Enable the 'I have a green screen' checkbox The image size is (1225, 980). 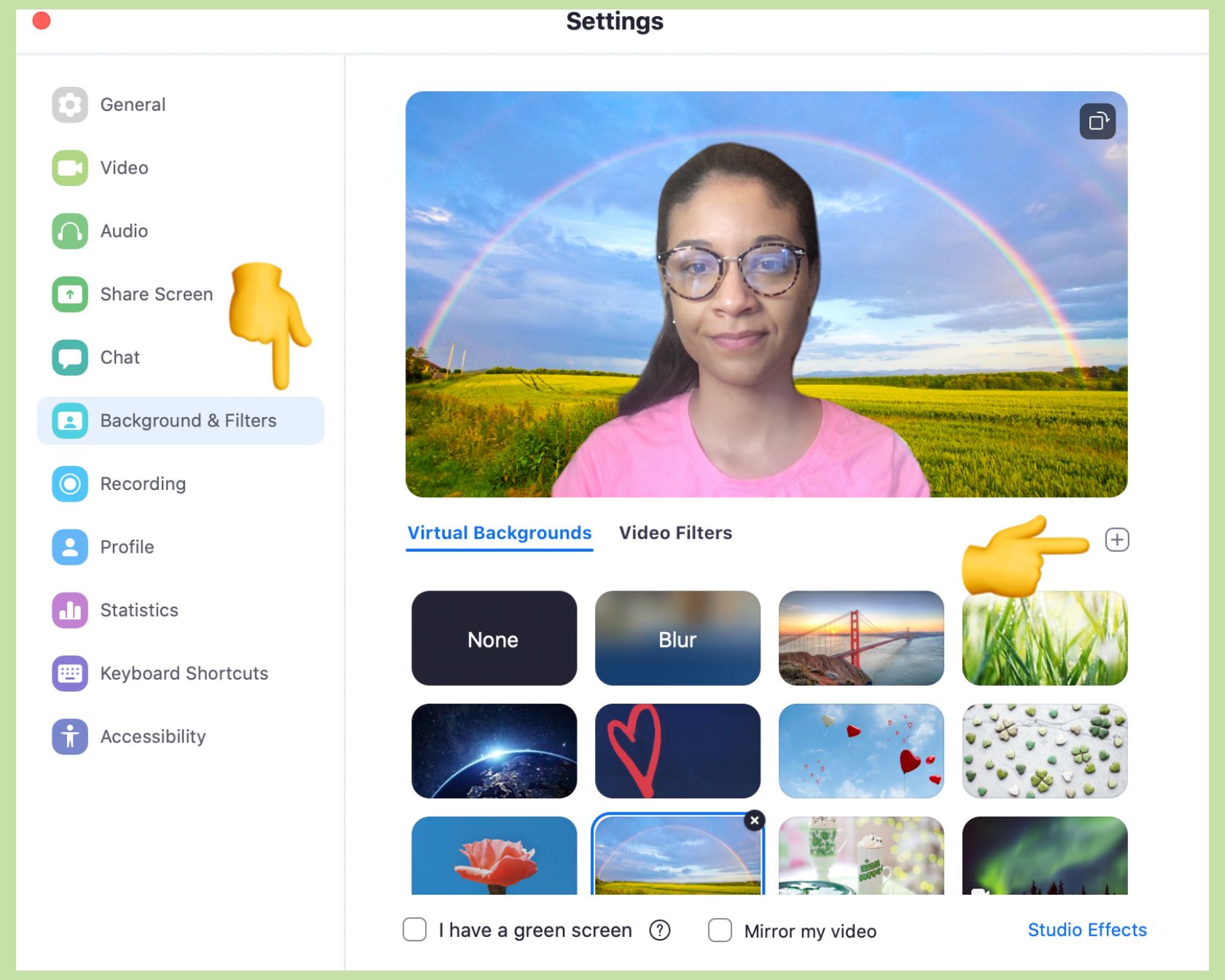point(415,930)
